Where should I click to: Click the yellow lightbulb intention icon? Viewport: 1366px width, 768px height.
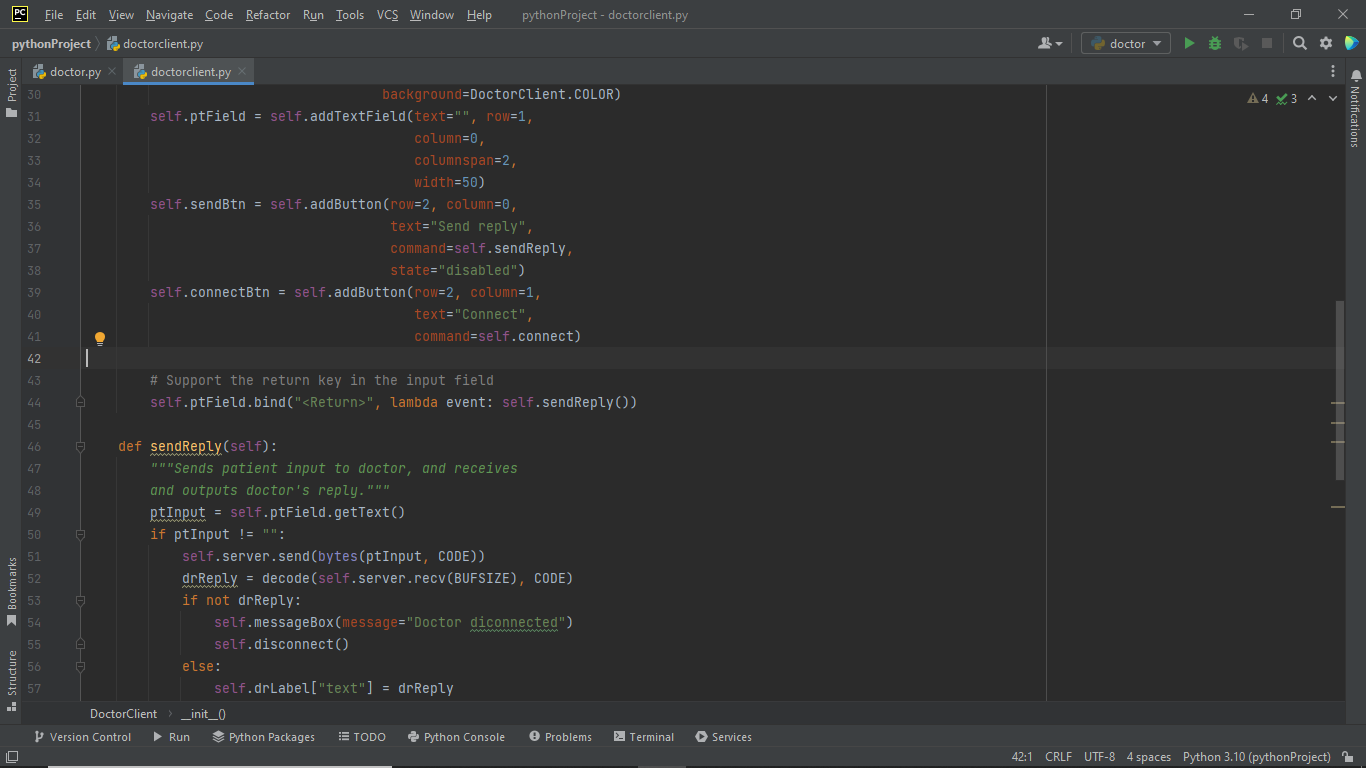(100, 338)
